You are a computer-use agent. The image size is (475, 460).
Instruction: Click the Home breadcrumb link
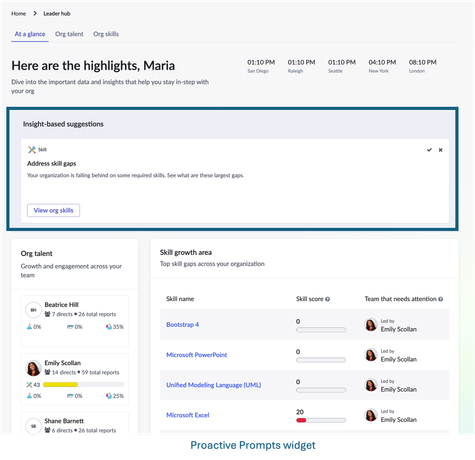18,13
